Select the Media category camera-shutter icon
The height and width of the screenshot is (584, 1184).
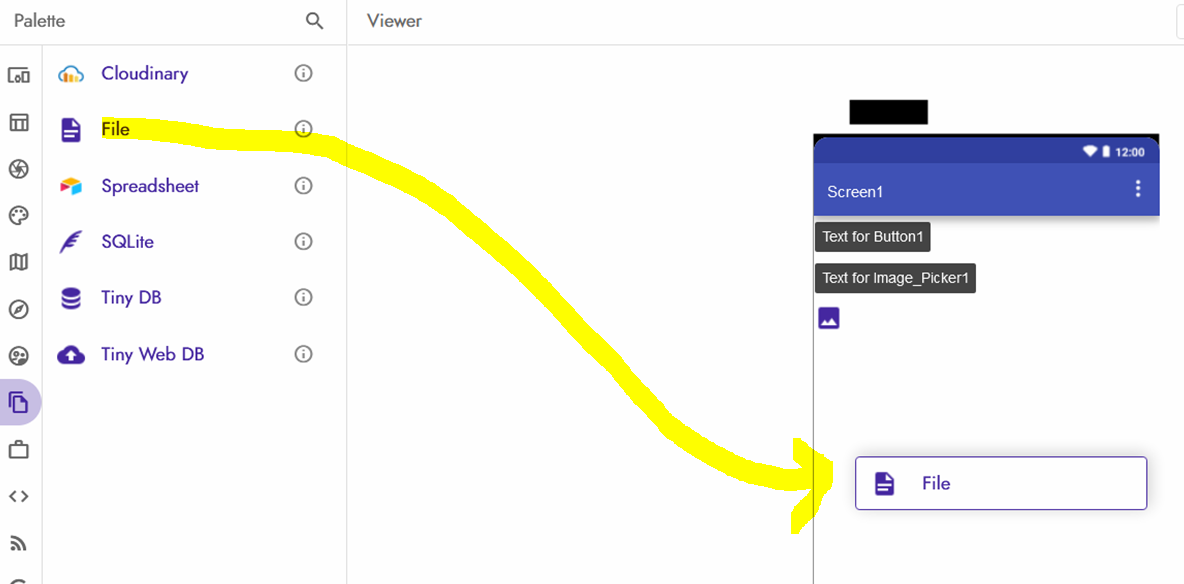point(18,169)
